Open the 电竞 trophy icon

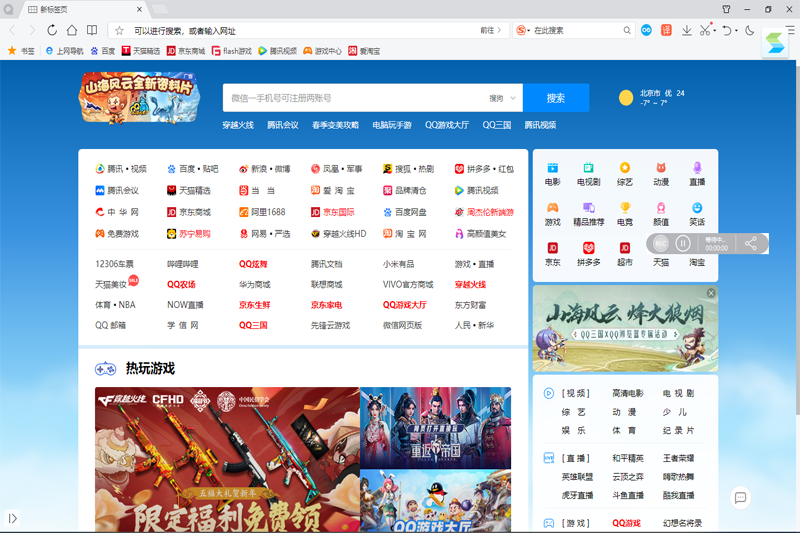point(625,214)
